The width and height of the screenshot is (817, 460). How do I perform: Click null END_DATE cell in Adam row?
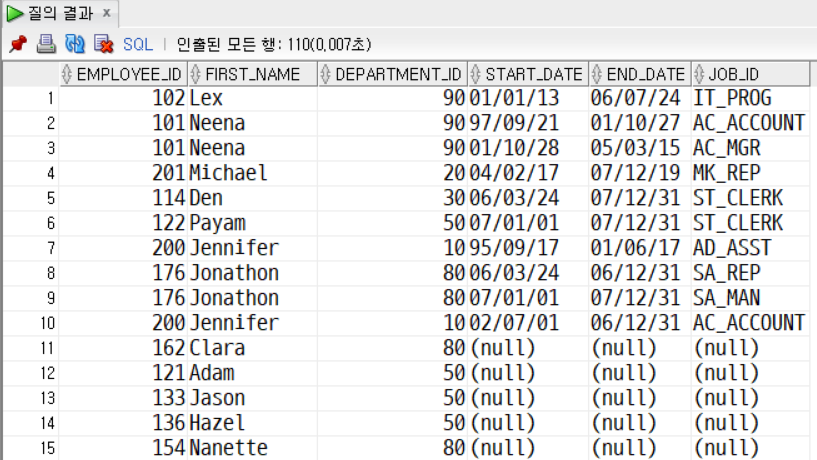click(640, 373)
